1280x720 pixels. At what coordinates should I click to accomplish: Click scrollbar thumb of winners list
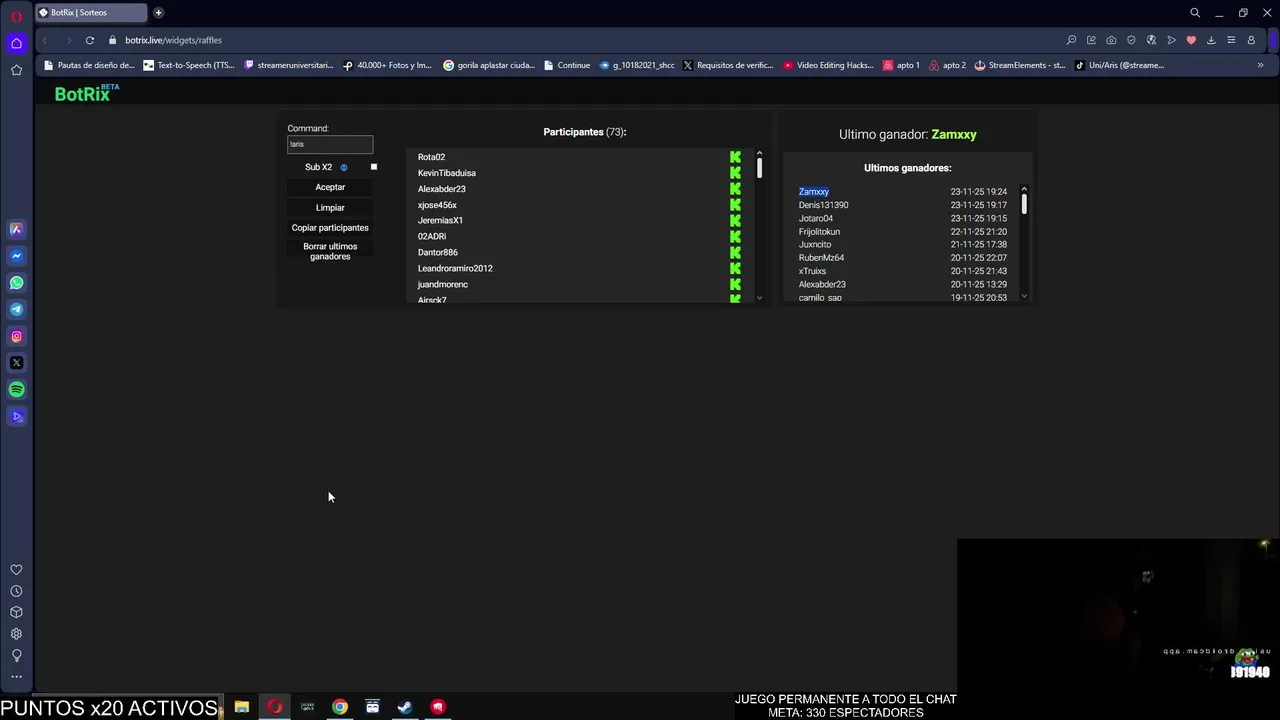[1024, 204]
